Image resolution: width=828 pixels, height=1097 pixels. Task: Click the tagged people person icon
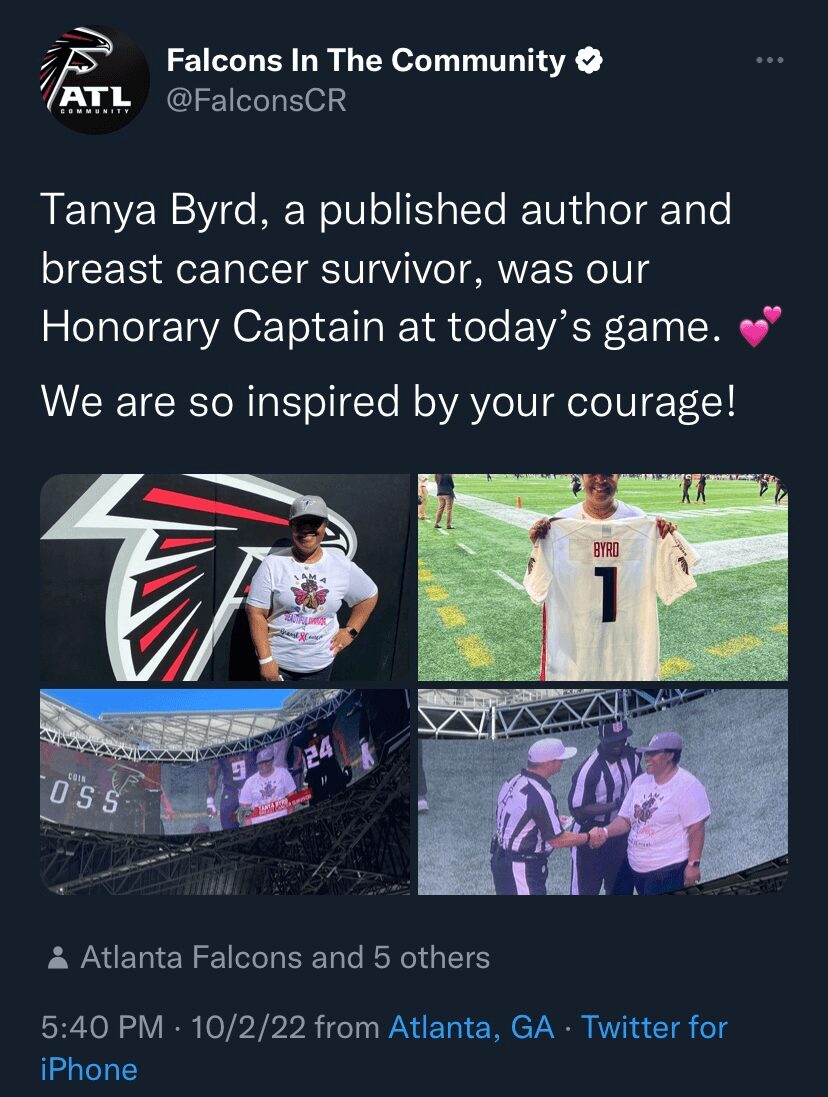[59, 958]
